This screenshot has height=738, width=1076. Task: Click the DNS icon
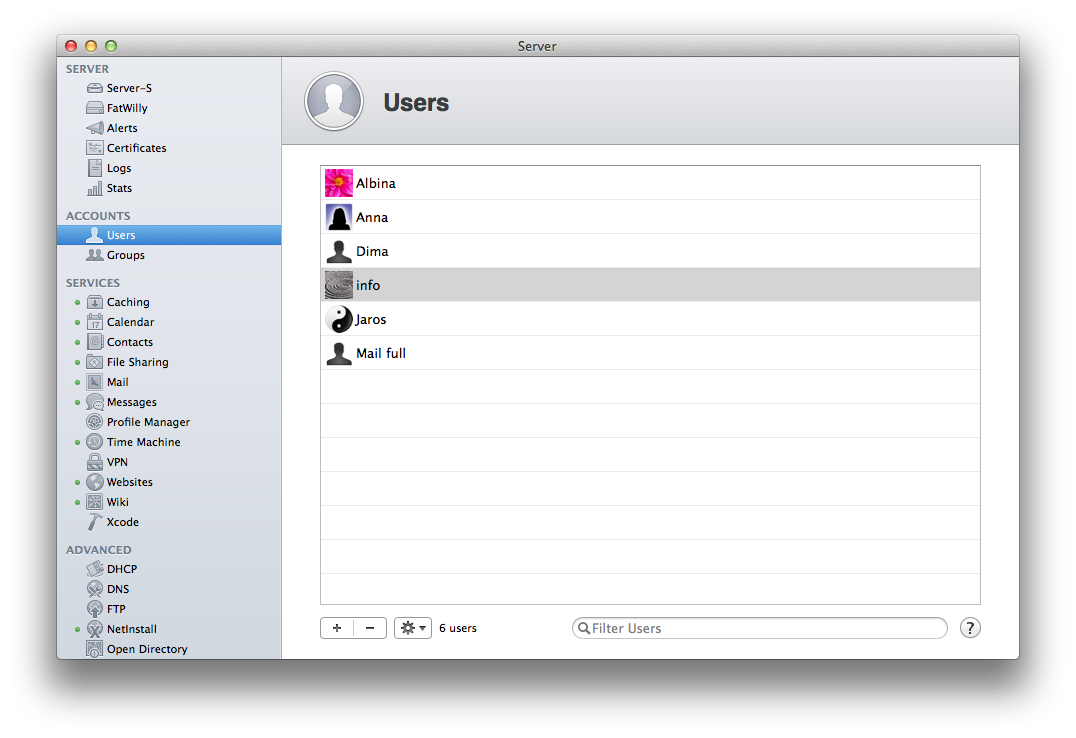(x=95, y=589)
